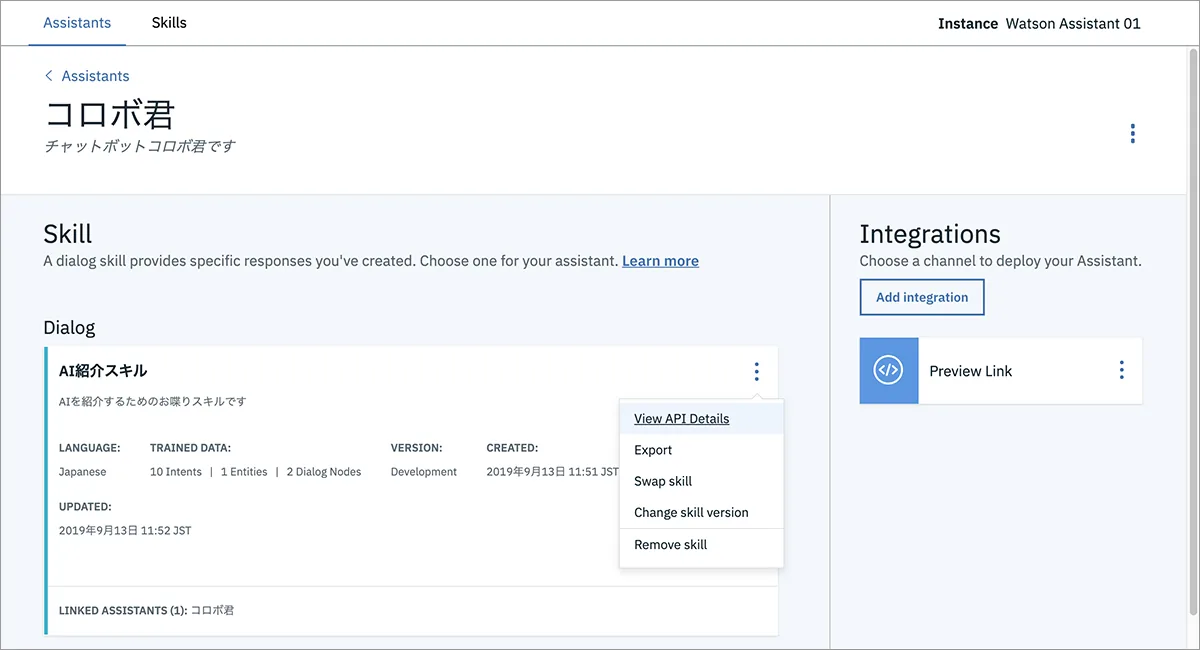Viewport: 1200px width, 650px height.
Task: Click the Japanese language value
Action: tap(82, 472)
